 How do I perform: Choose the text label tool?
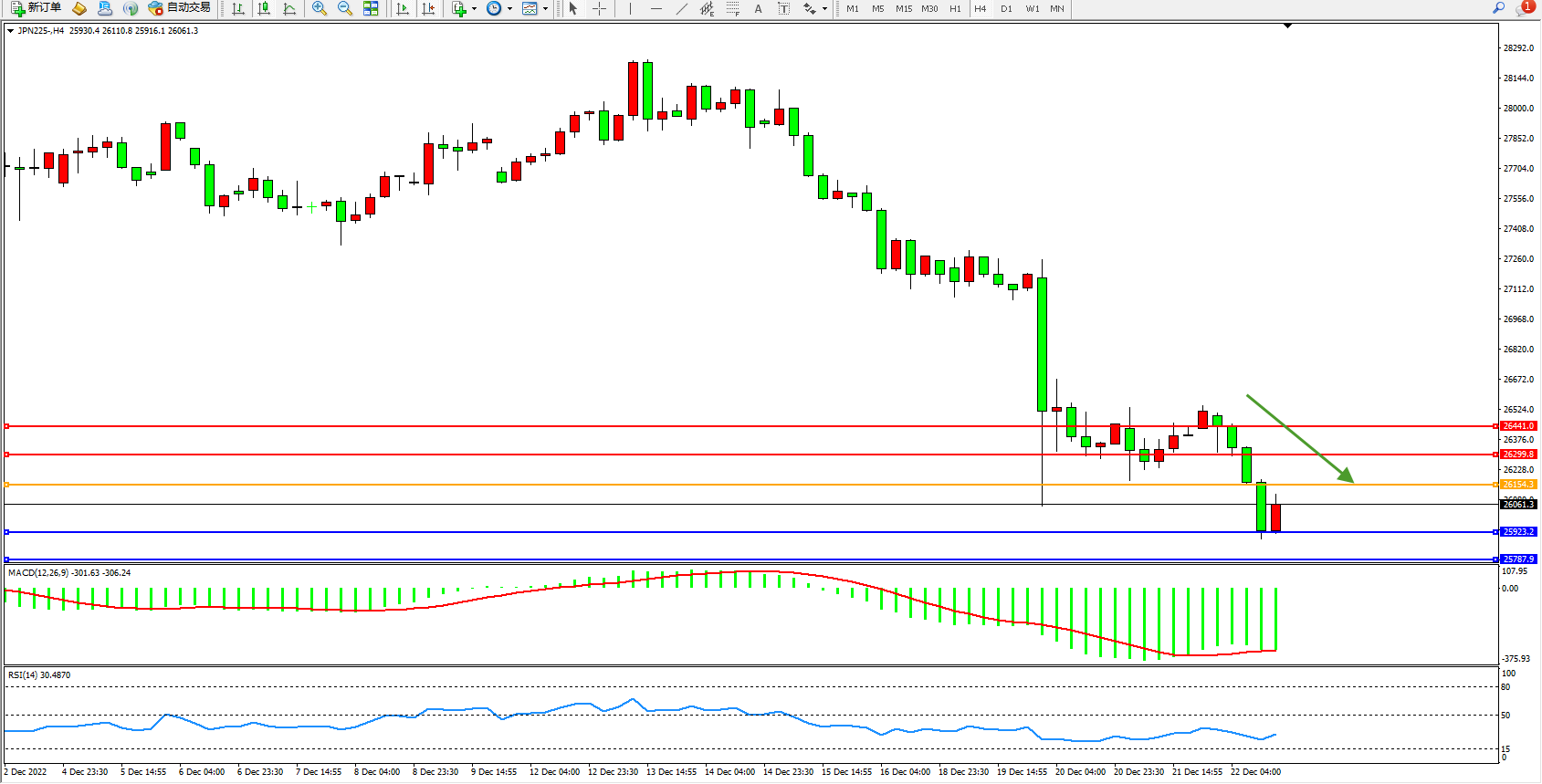[x=758, y=8]
